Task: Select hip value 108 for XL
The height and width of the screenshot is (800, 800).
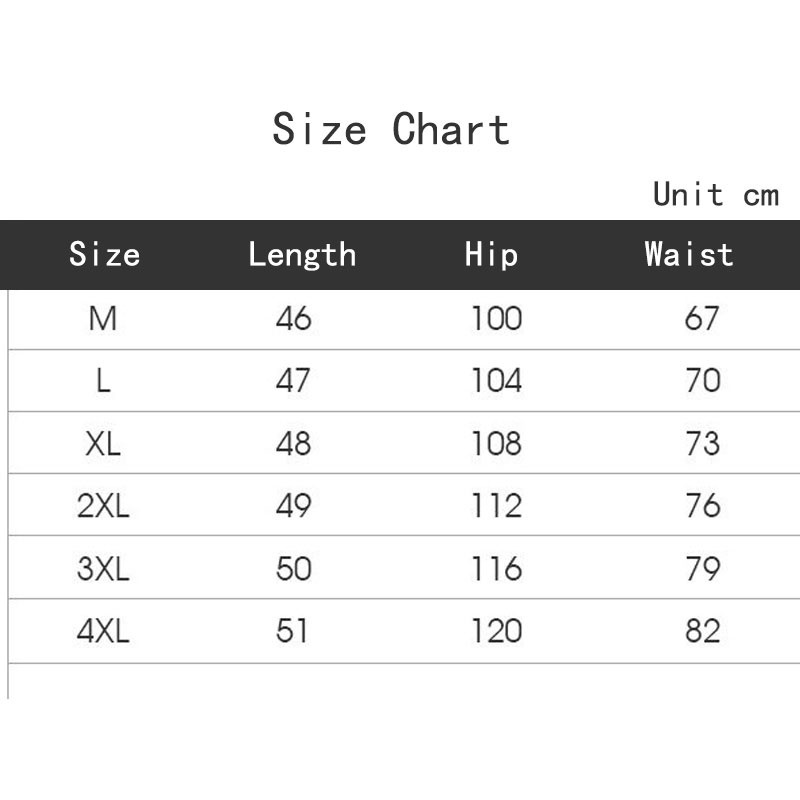Action: (x=497, y=444)
